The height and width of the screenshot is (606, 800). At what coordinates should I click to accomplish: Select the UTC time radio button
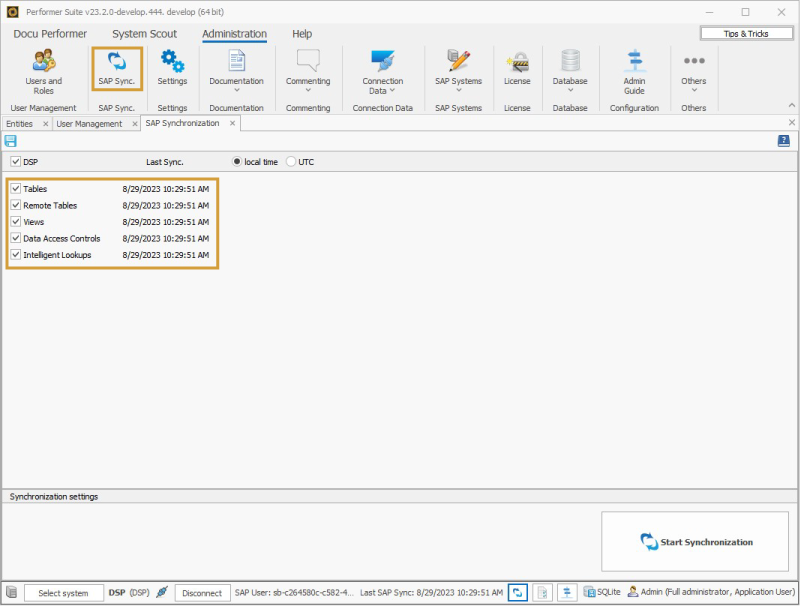tap(292, 161)
